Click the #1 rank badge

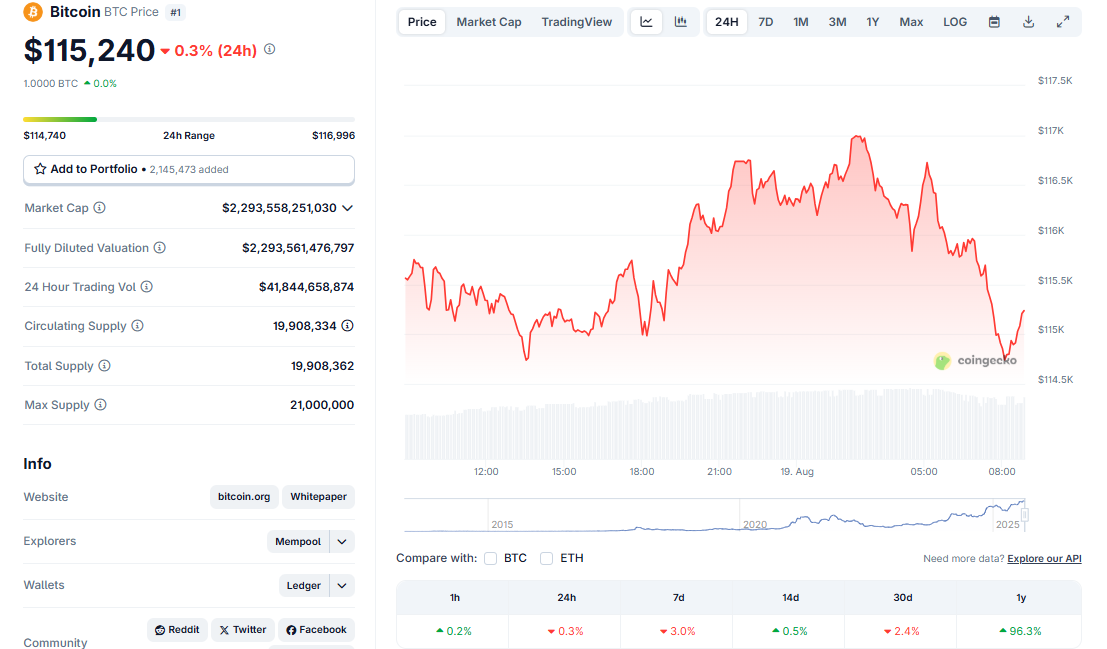tap(176, 12)
